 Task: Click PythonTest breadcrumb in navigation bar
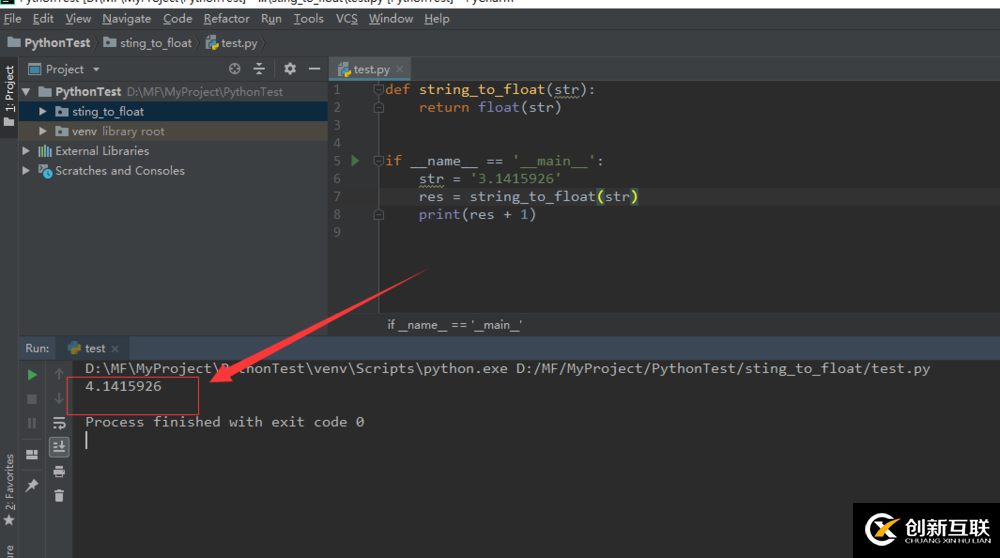coord(49,43)
